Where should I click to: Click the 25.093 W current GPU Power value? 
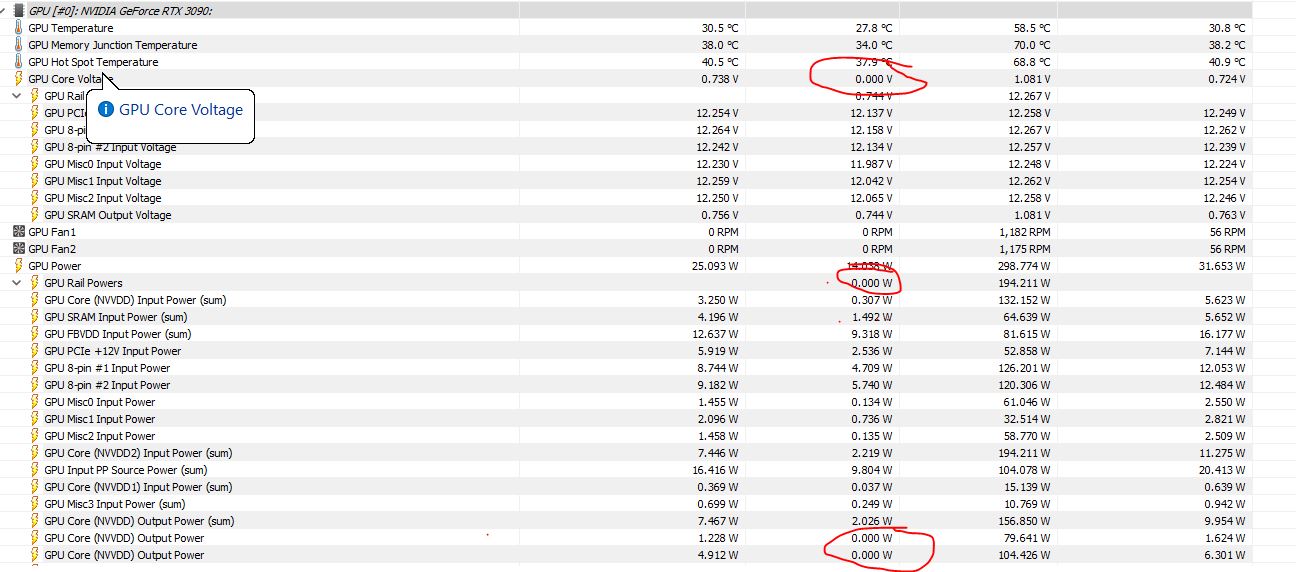pos(713,266)
